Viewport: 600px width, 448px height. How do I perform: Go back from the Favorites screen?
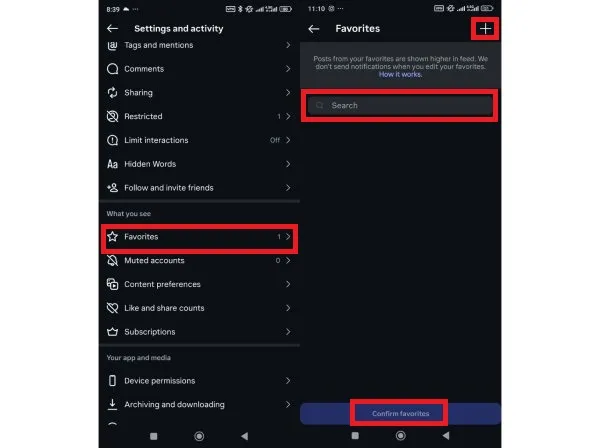tap(314, 29)
